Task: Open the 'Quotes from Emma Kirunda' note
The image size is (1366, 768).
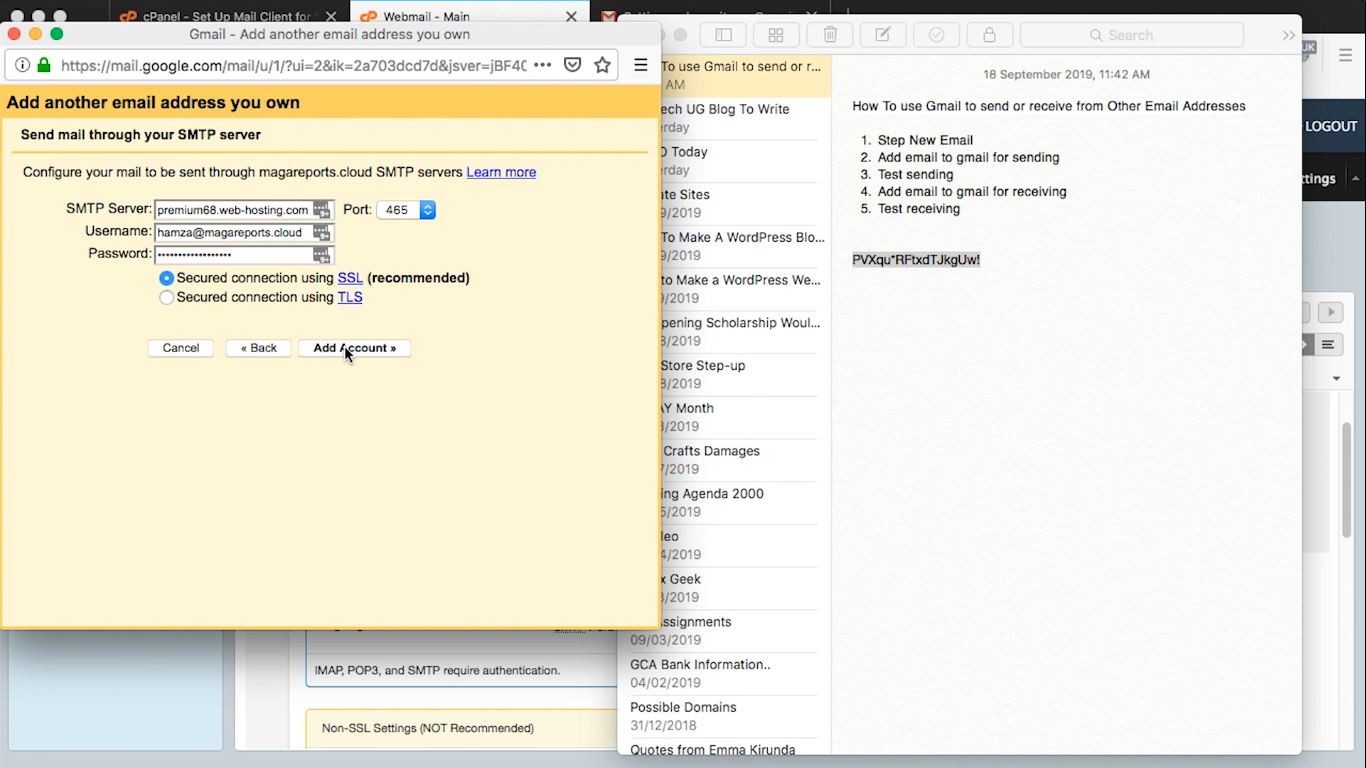Action: click(724, 748)
